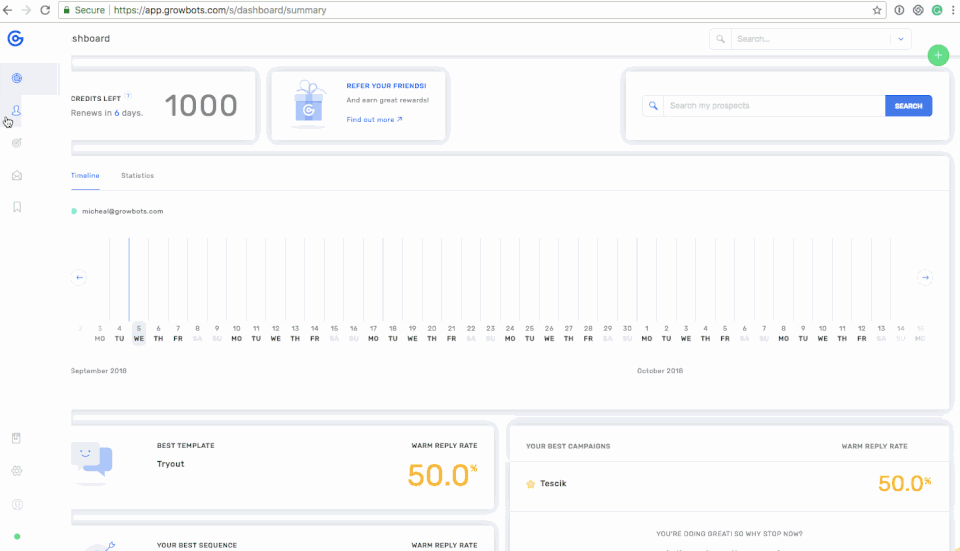960x551 pixels.
Task: Open the Tescik best campaign entry
Action: 553,484
